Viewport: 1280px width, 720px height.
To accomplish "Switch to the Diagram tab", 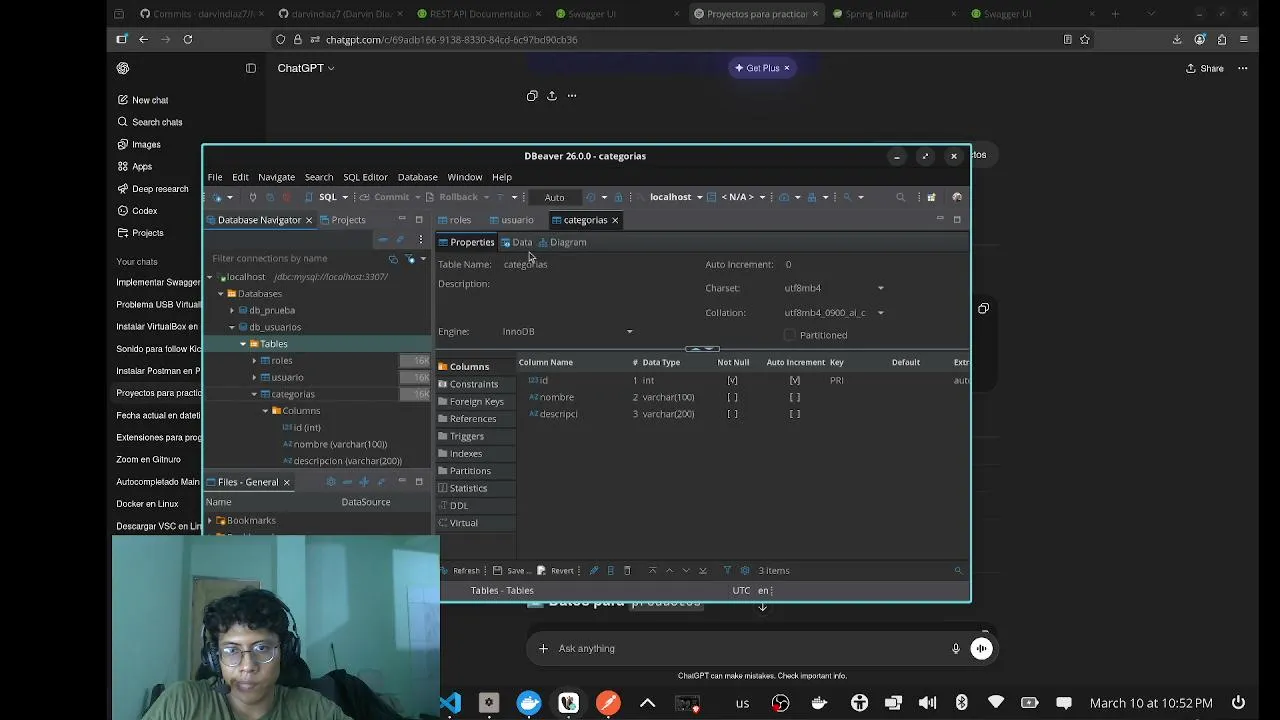I will (563, 242).
